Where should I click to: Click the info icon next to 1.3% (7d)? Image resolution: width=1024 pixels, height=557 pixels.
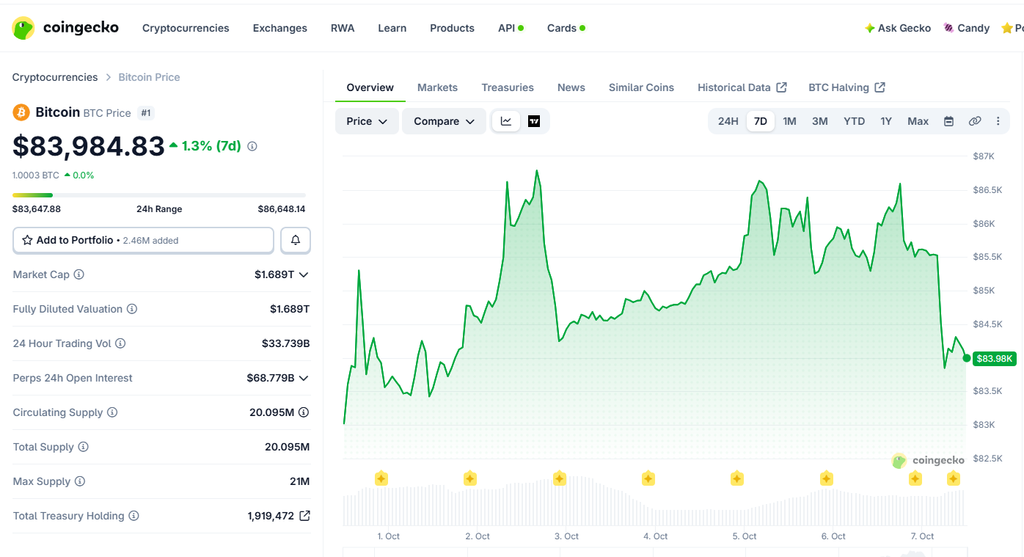point(252,146)
